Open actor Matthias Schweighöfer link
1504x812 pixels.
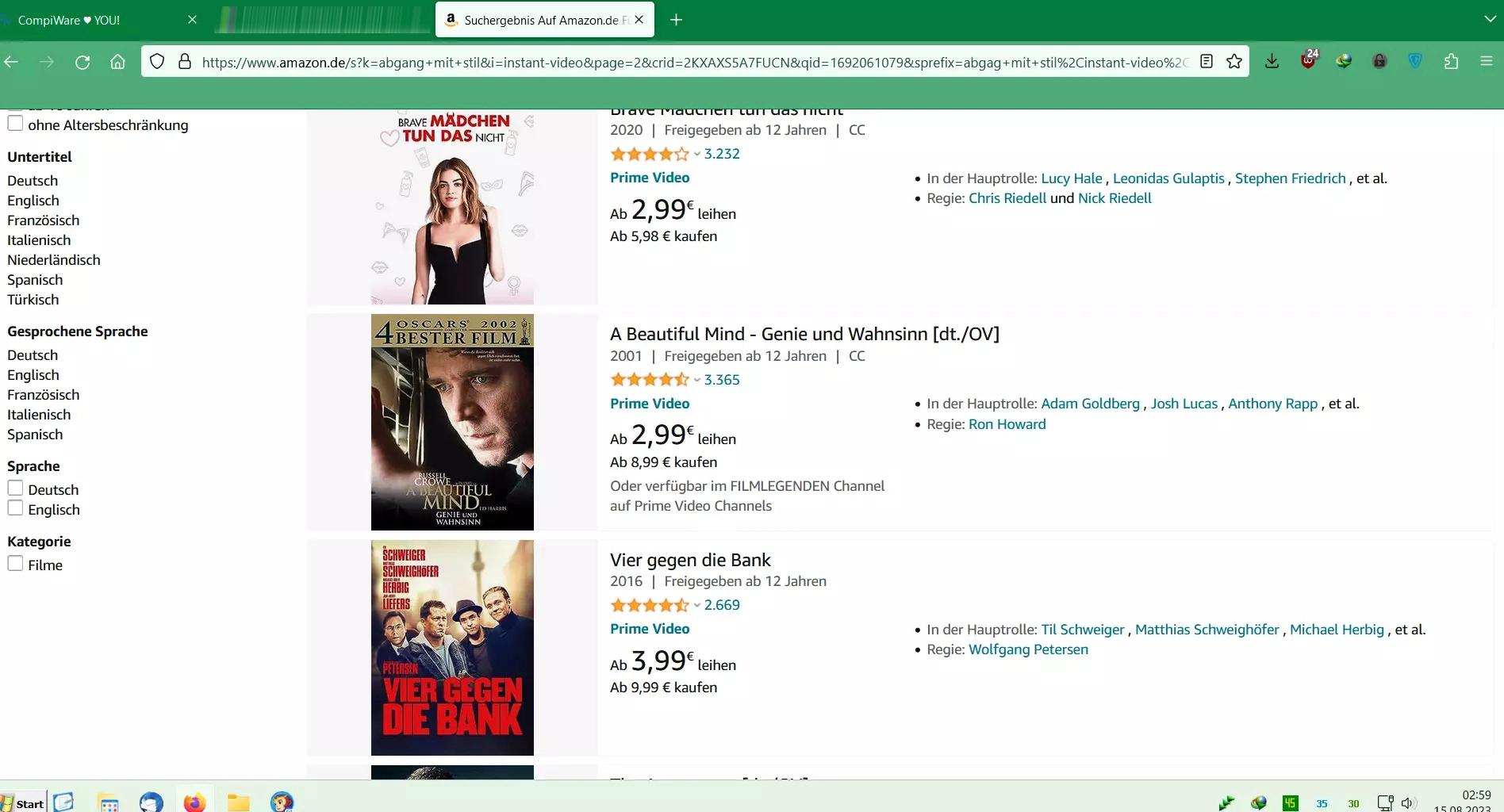coord(1207,630)
